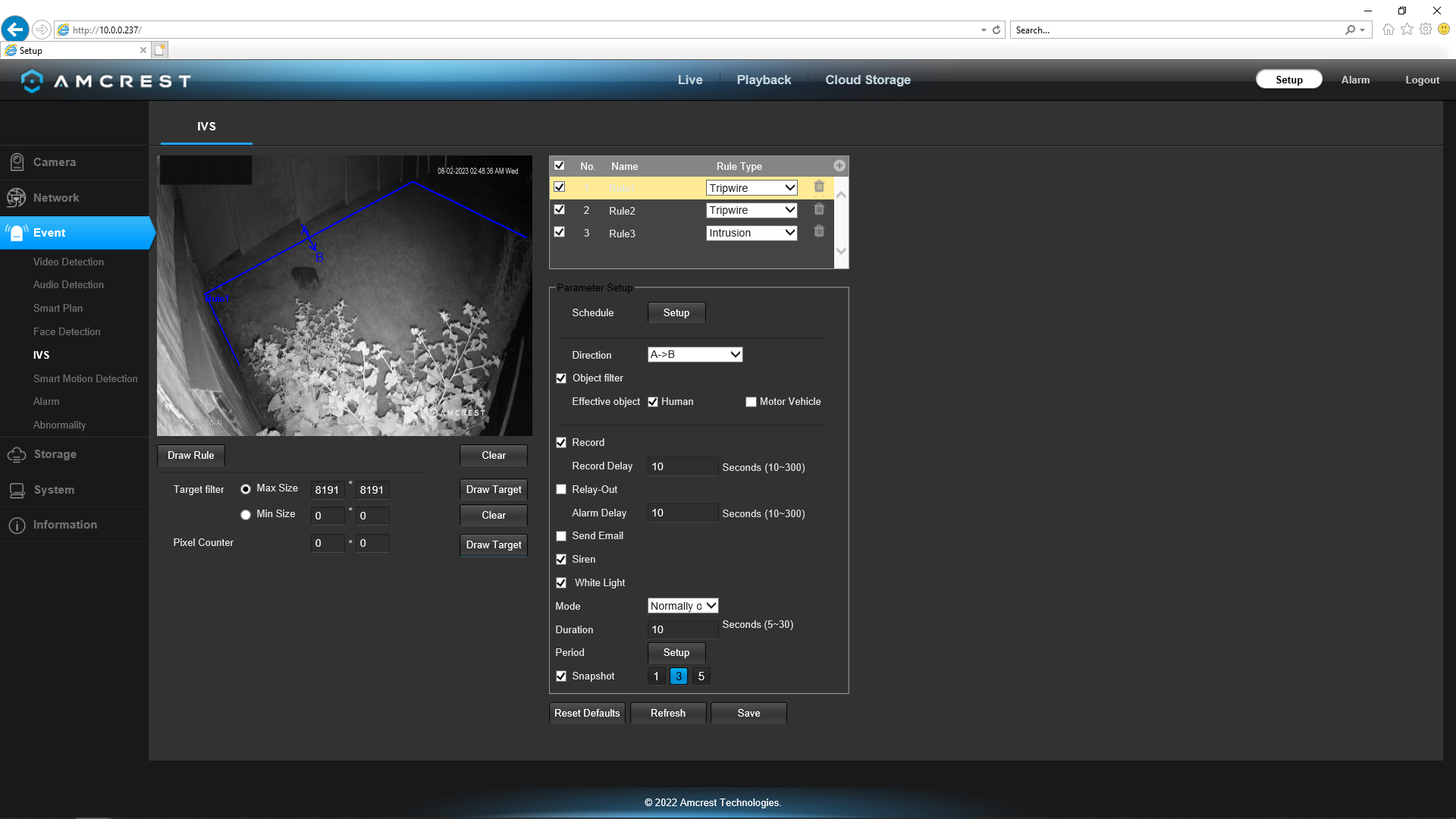The height and width of the screenshot is (819, 1456).
Task: Open Rule2 rule type dropdown
Action: coord(752,210)
